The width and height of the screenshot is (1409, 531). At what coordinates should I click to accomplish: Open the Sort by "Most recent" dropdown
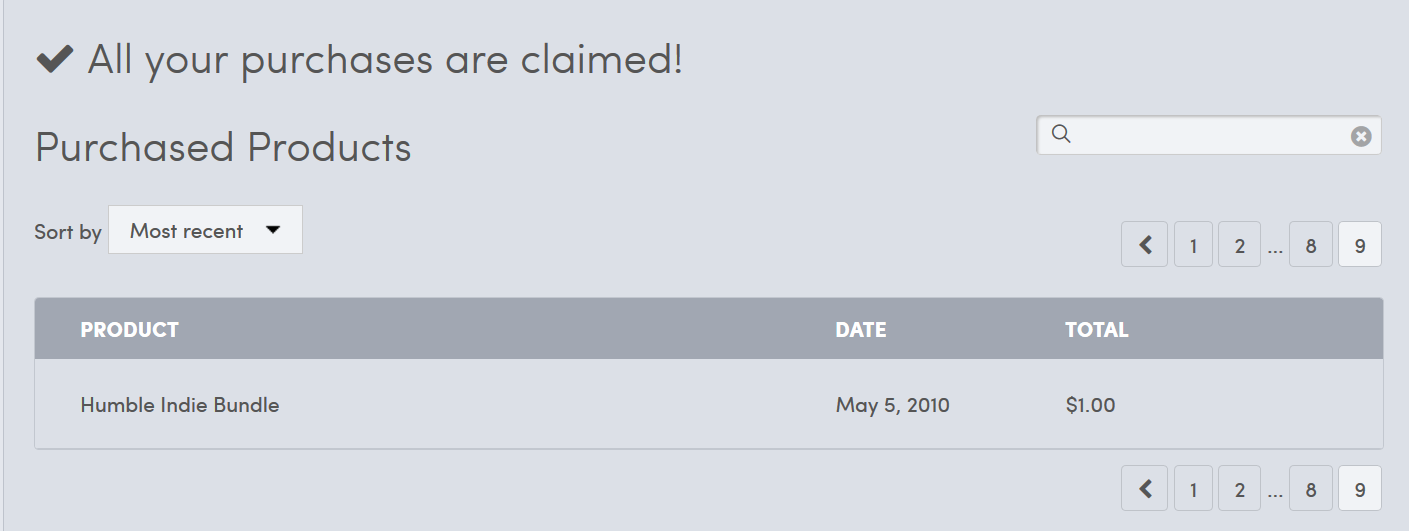click(205, 230)
